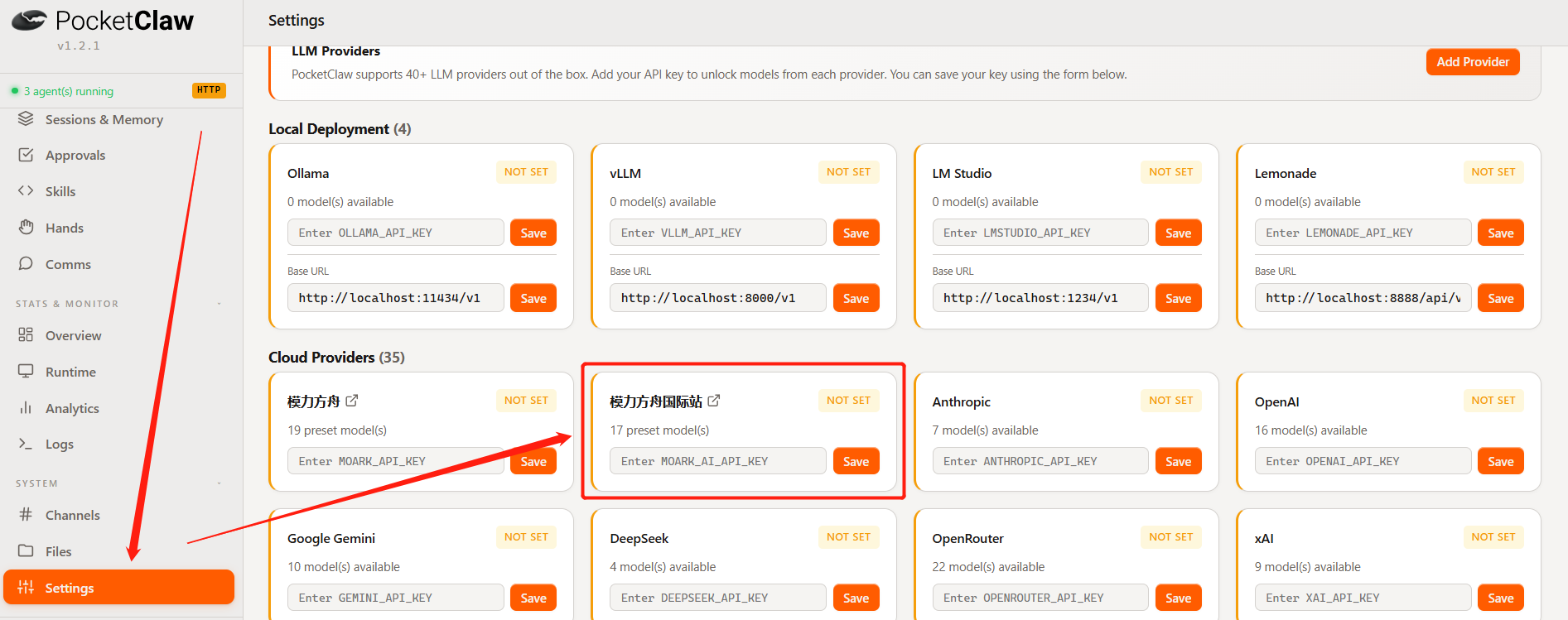Save the Lemonade API key
1568x620 pixels.
tap(1500, 233)
